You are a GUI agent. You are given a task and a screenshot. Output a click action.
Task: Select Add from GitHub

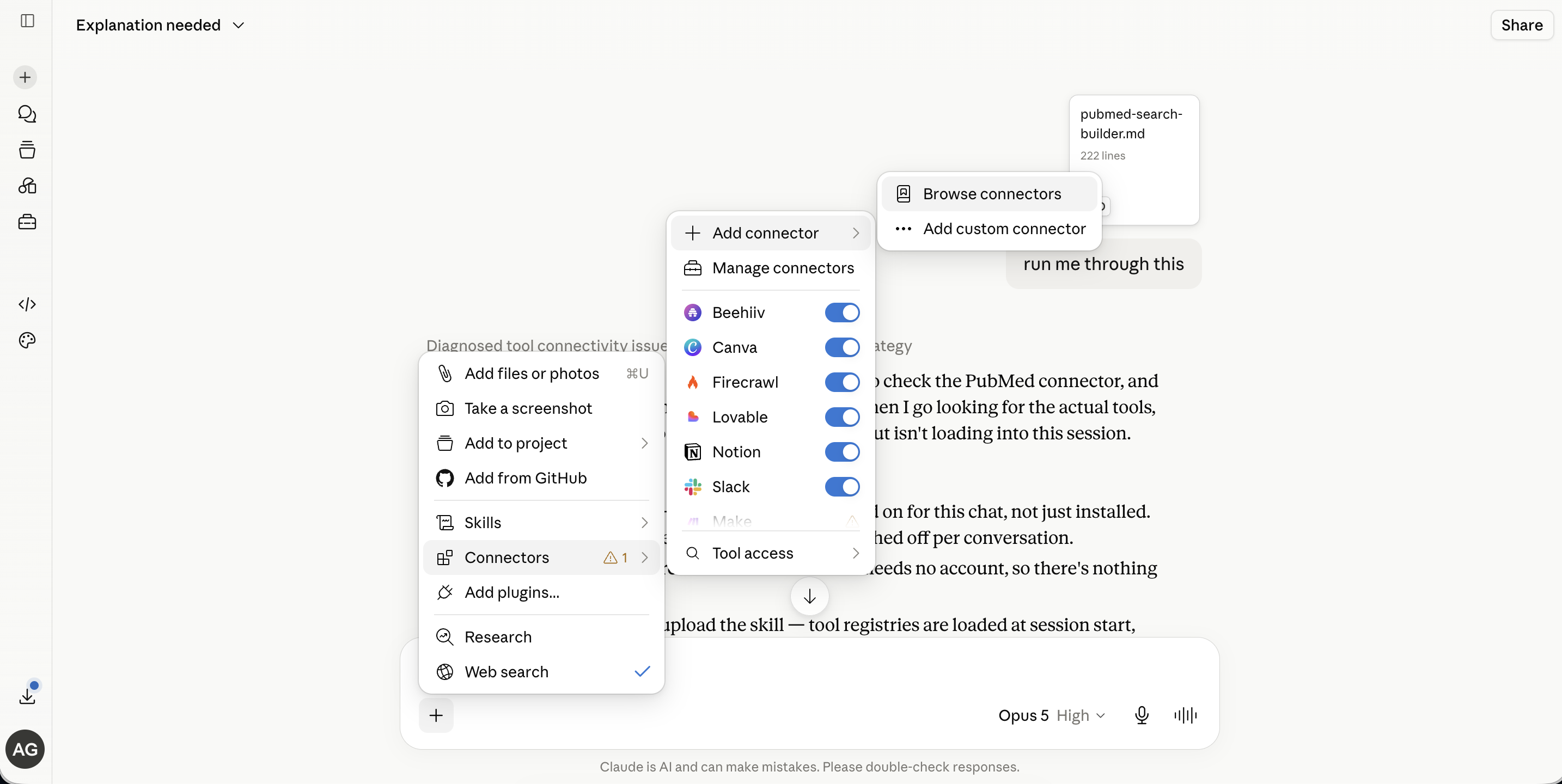(541, 479)
